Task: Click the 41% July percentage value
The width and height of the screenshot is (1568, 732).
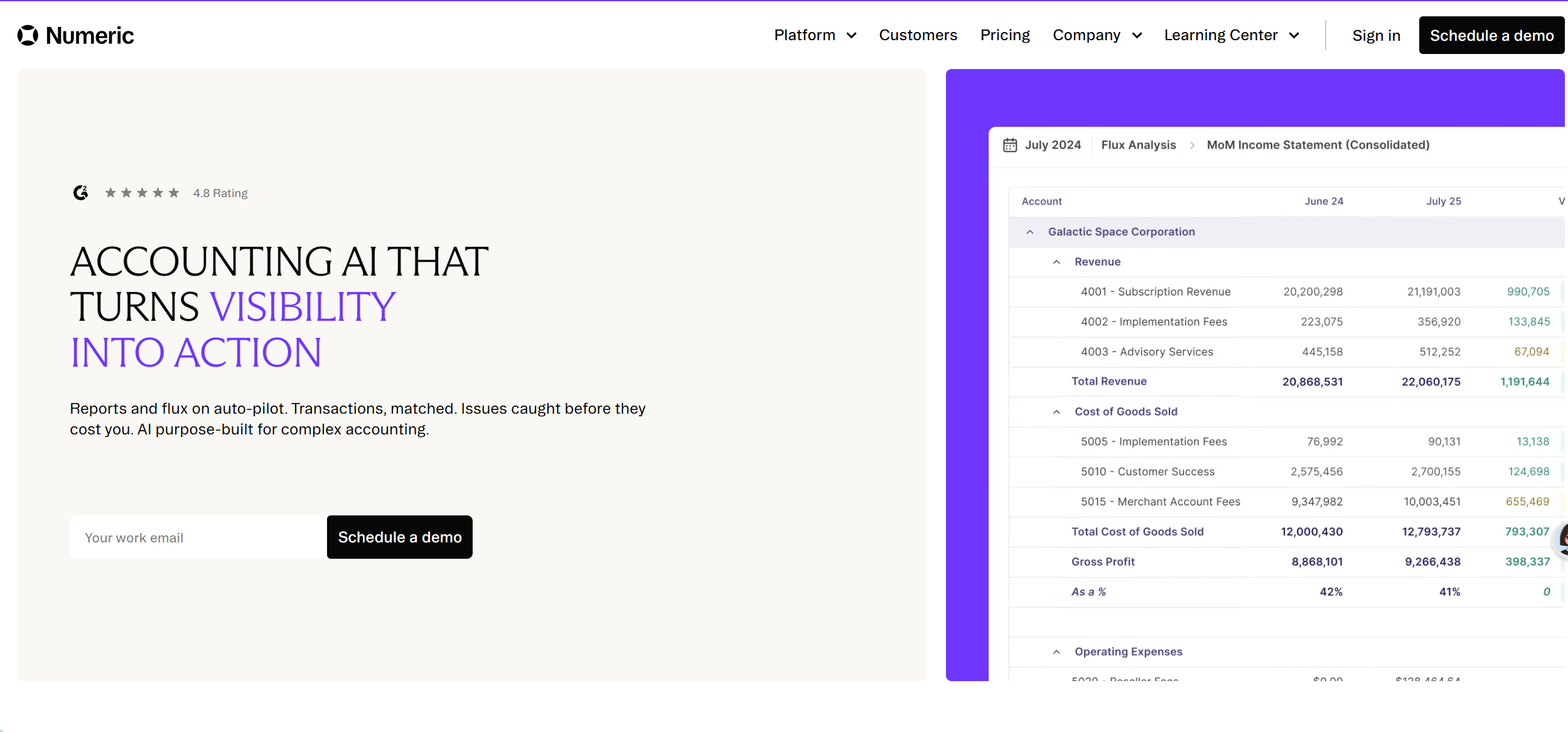Action: click(1450, 592)
